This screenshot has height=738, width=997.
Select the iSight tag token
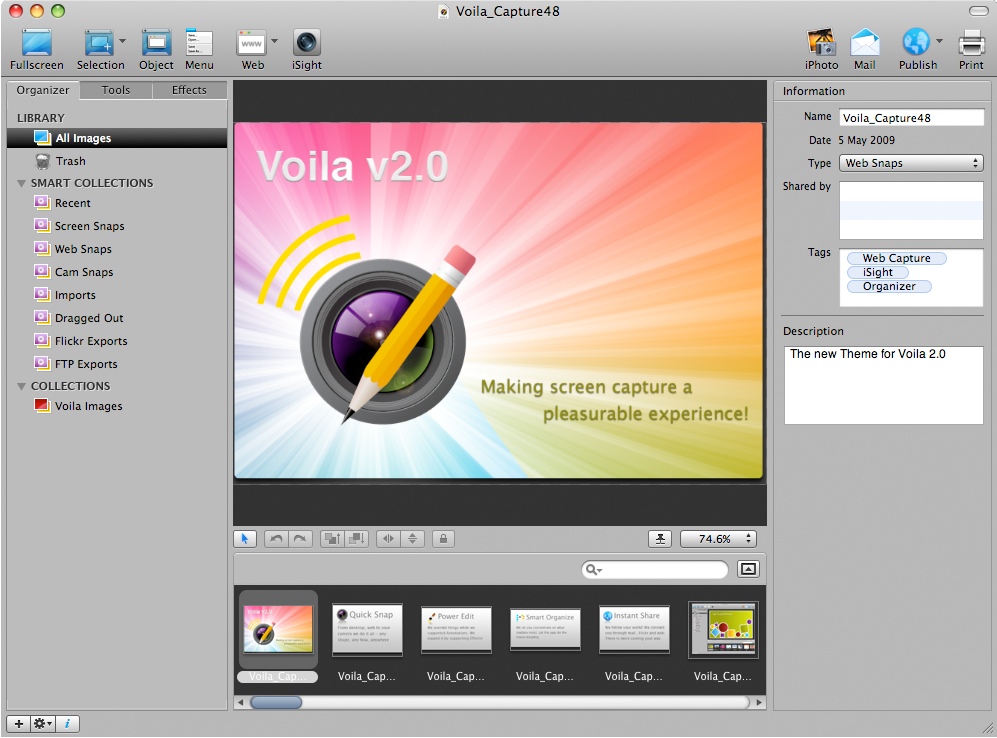[x=877, y=272]
